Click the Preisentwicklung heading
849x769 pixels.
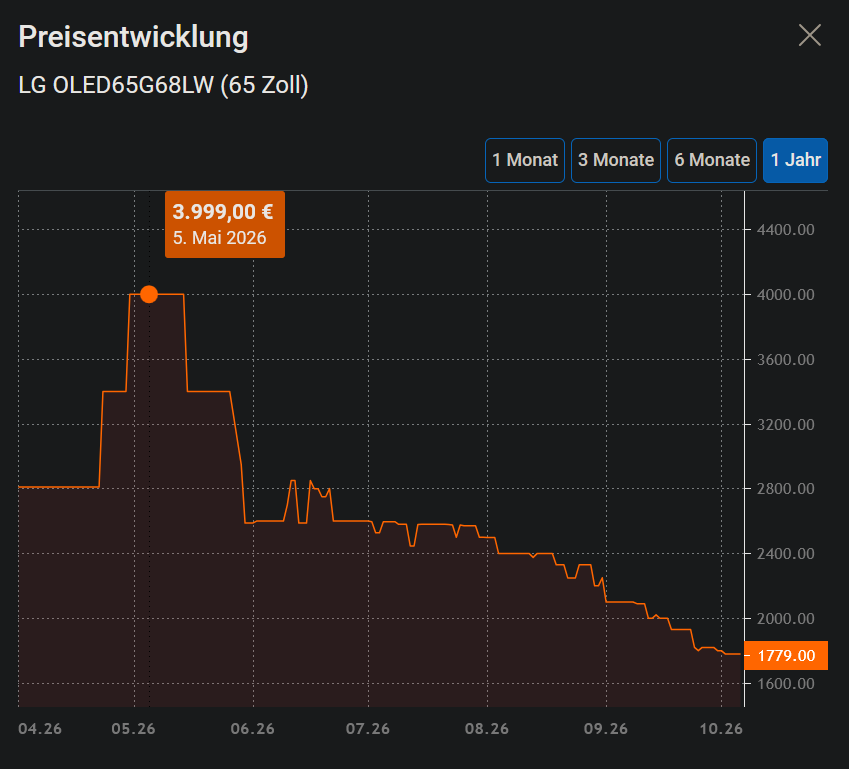tap(133, 37)
